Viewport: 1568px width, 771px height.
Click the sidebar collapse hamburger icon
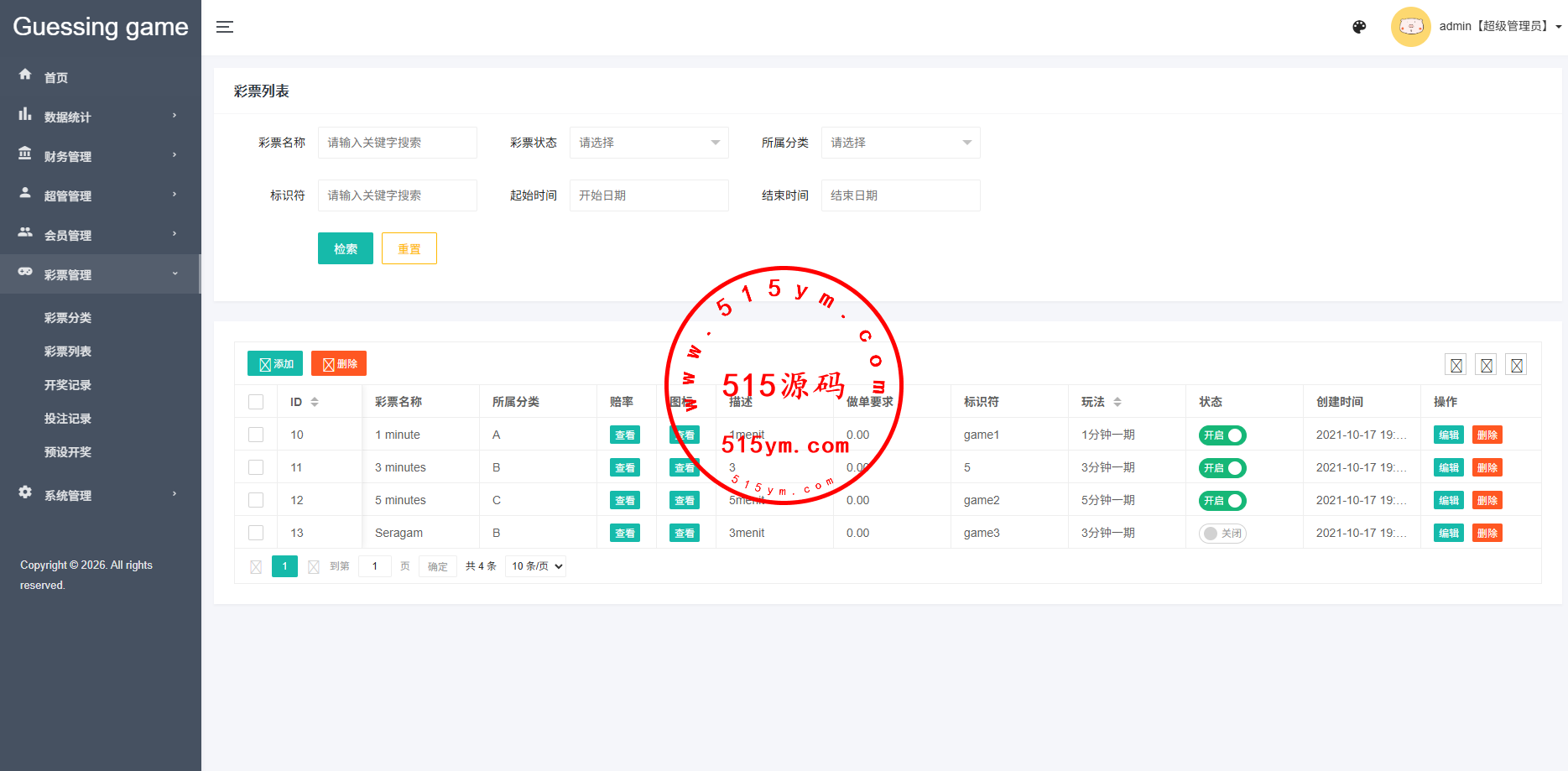click(224, 27)
